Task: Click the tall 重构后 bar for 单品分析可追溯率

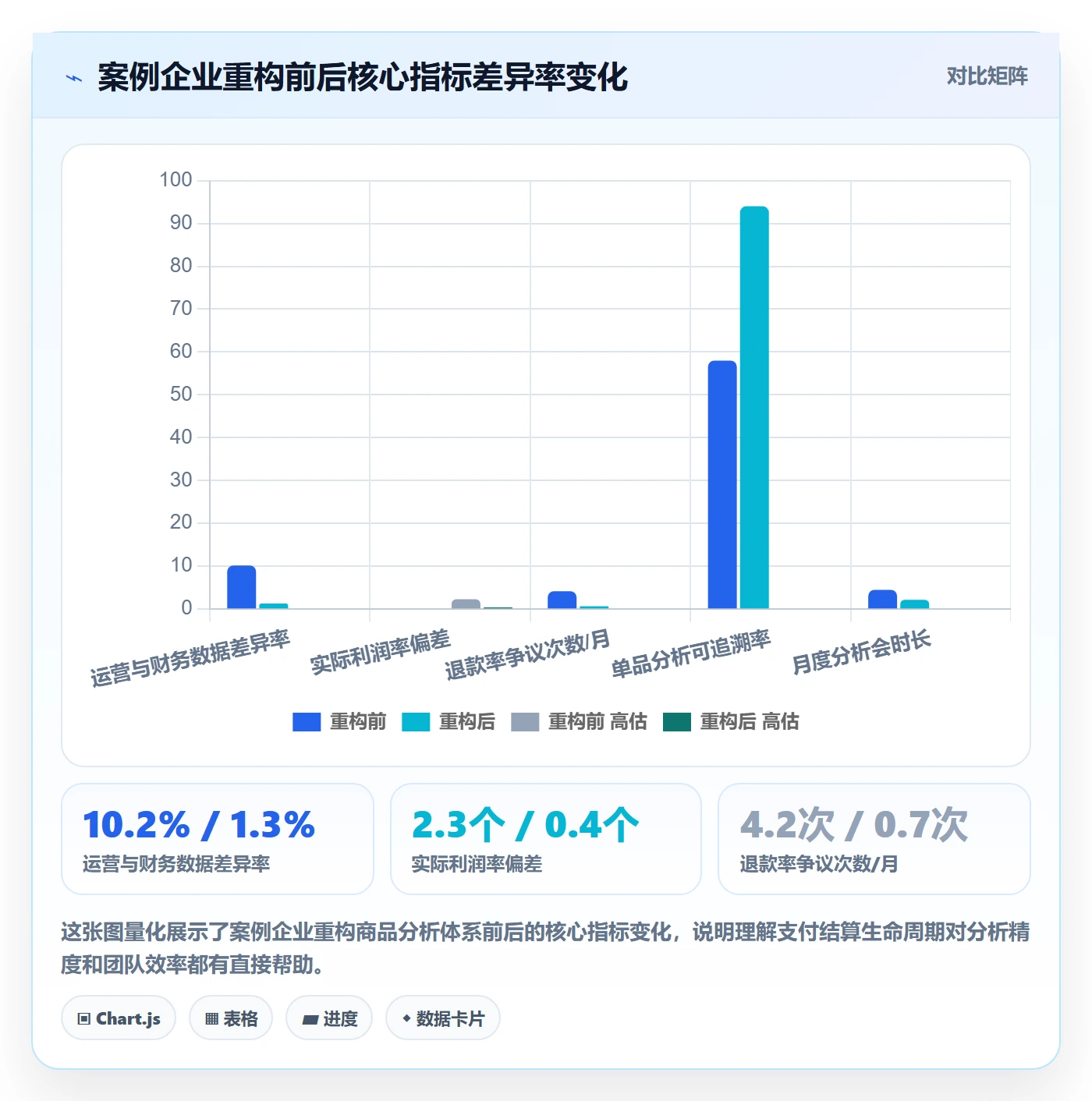Action: pyautogui.click(x=754, y=407)
